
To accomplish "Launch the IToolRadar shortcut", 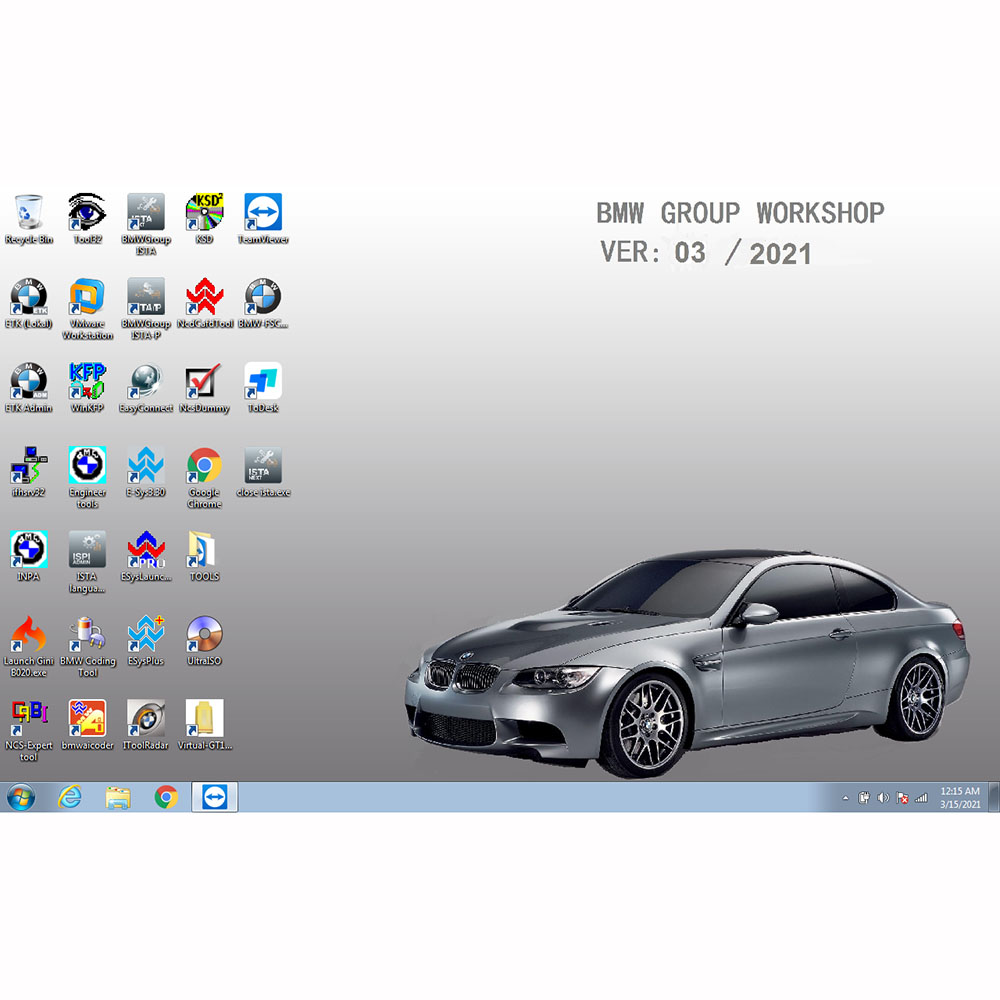I will click(x=146, y=724).
